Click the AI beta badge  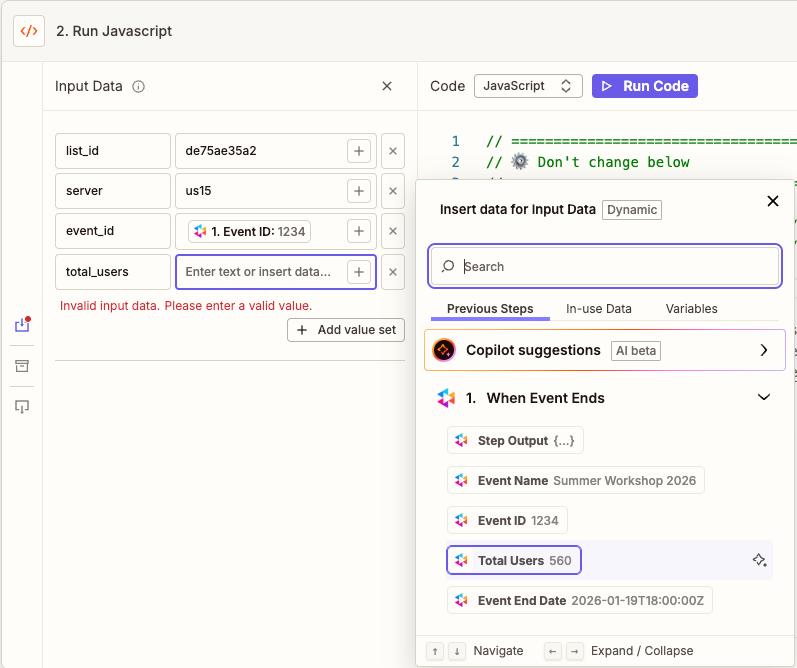point(636,351)
